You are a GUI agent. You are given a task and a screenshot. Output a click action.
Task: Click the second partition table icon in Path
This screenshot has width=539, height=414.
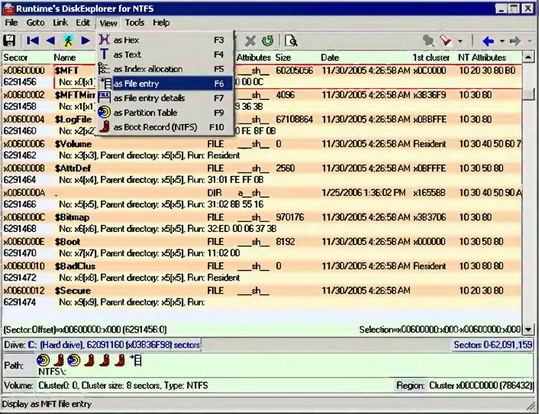click(x=74, y=360)
